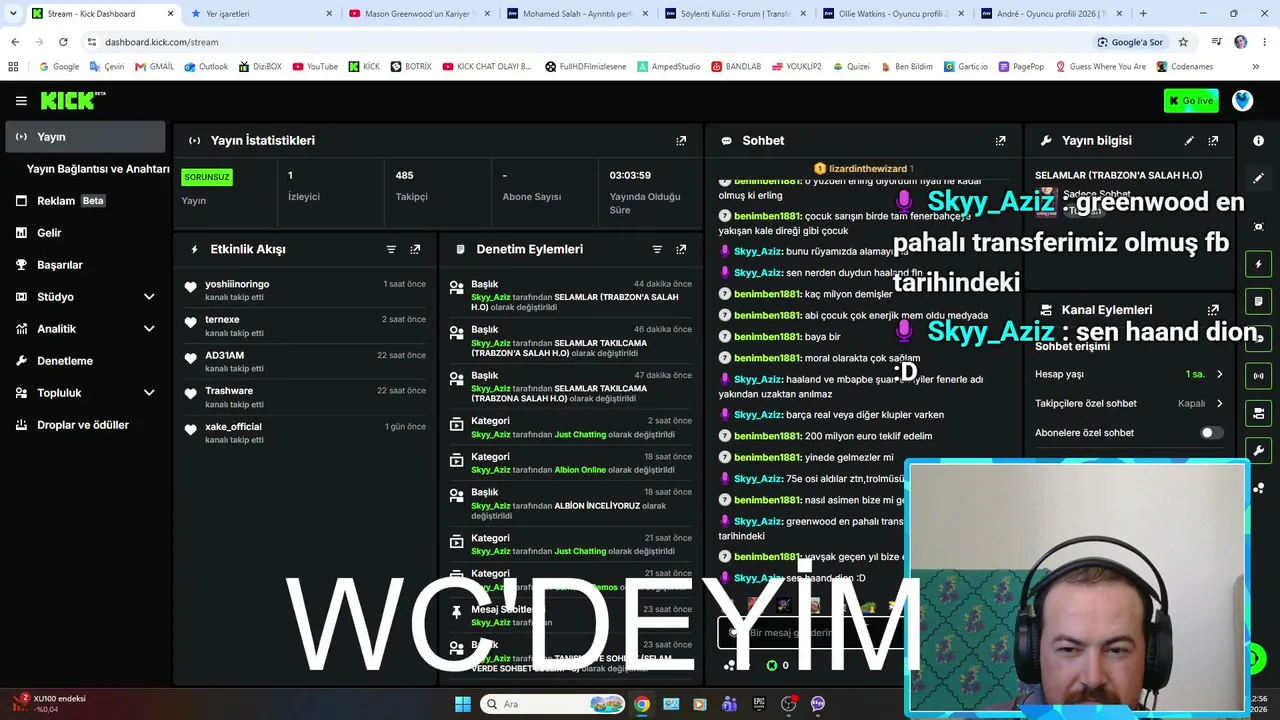Open the Codenames bookmark

click(1185, 67)
